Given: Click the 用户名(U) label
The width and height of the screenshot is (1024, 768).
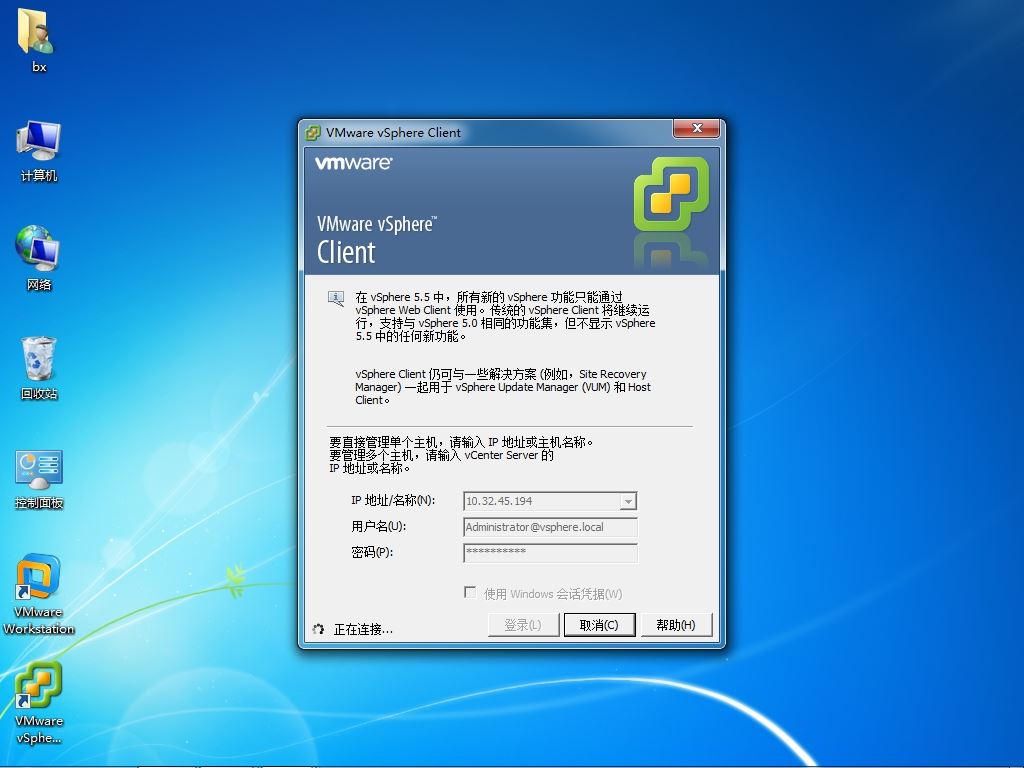Looking at the screenshot, I should pyautogui.click(x=379, y=526).
